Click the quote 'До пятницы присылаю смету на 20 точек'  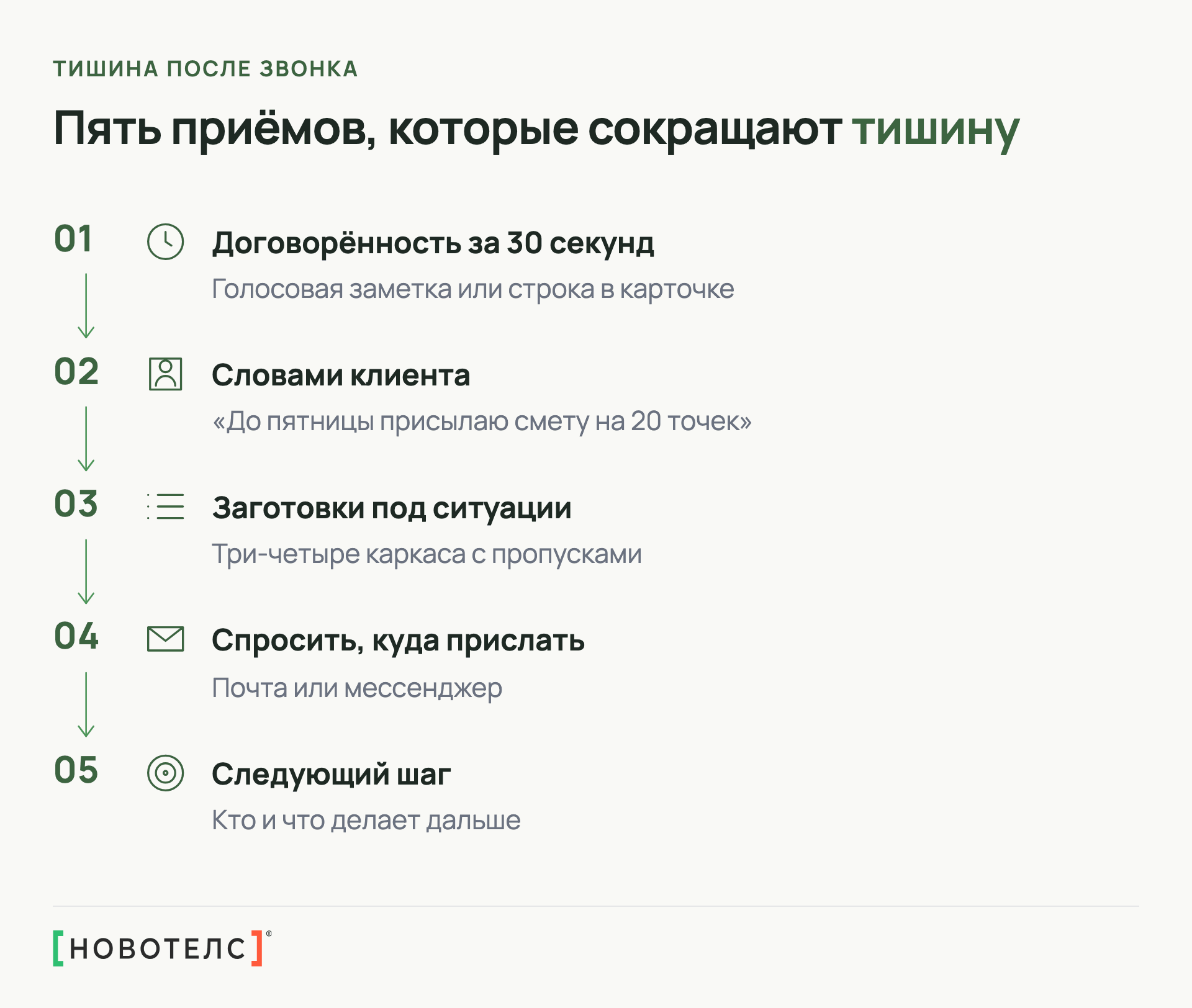click(482, 421)
